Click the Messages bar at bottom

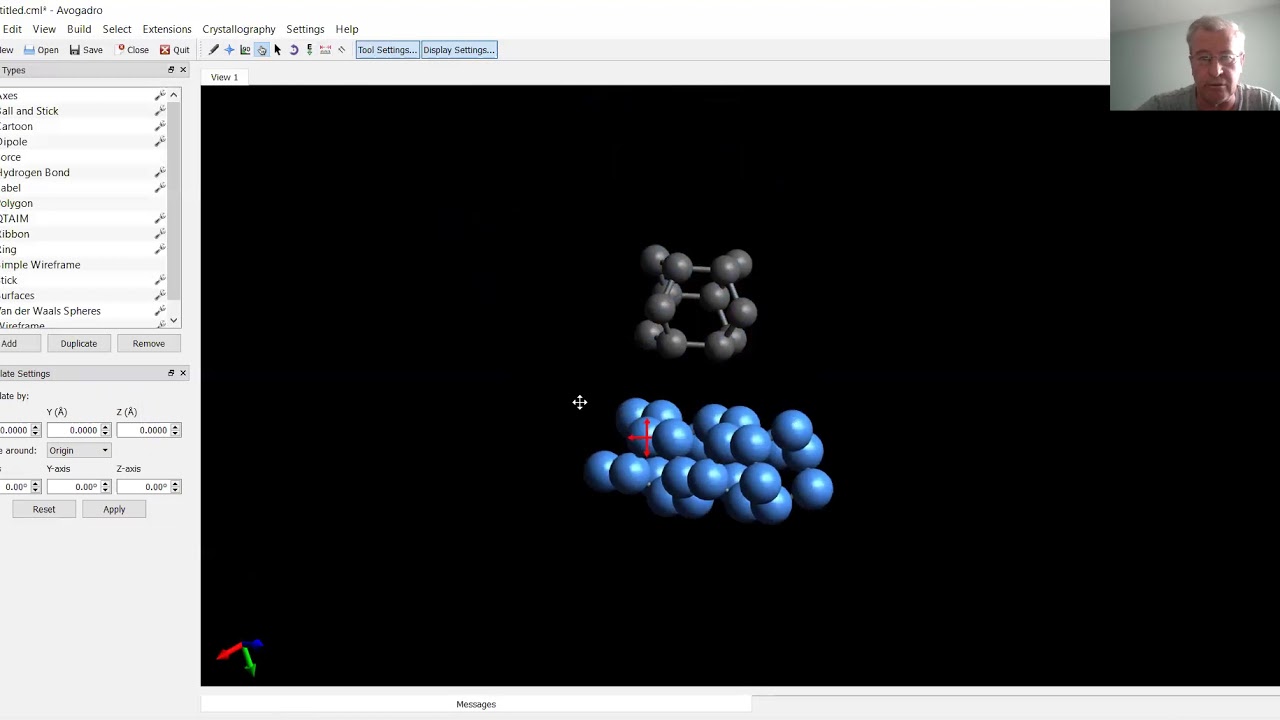[476, 704]
